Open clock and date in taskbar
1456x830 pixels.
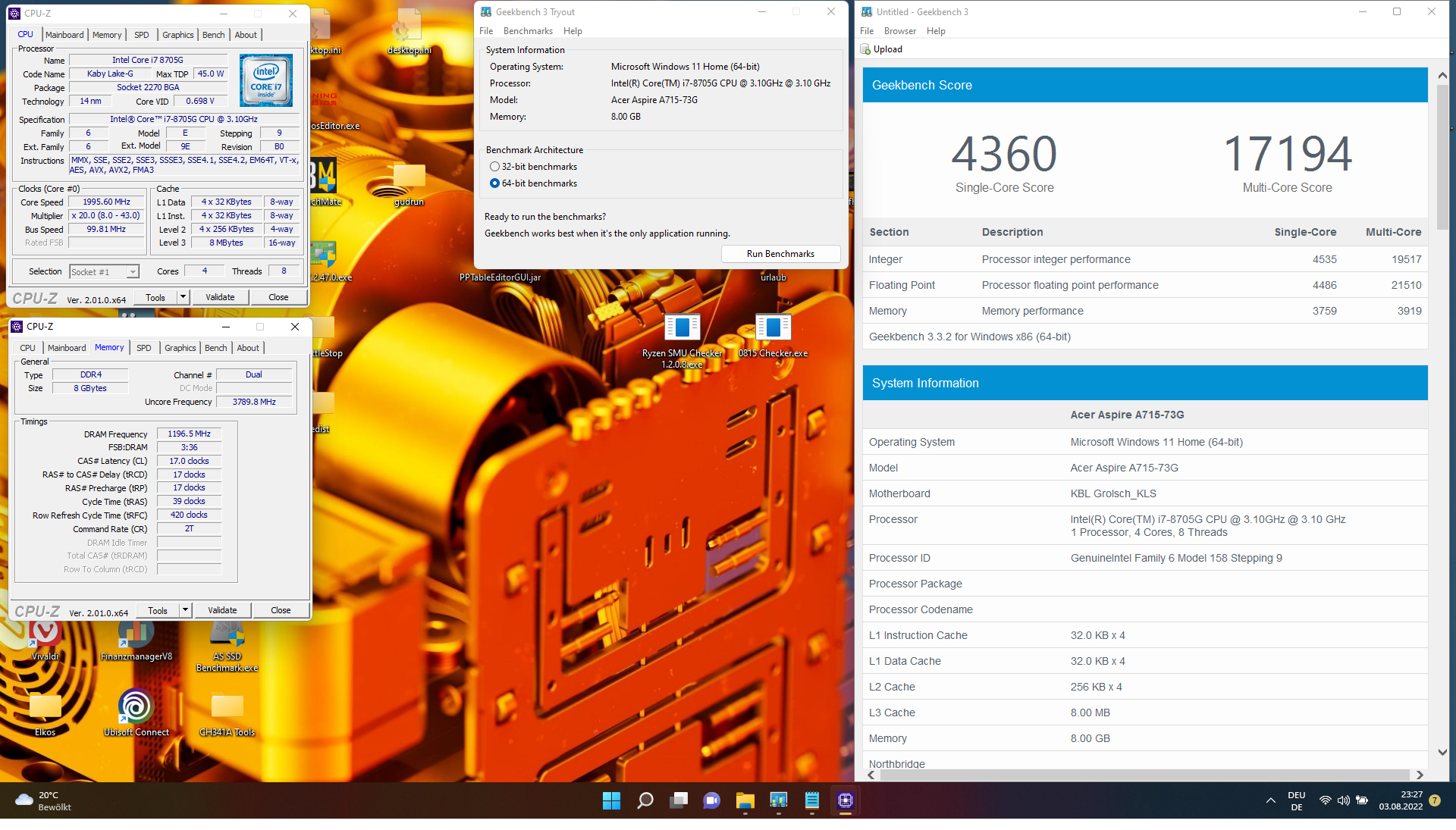(x=1401, y=800)
